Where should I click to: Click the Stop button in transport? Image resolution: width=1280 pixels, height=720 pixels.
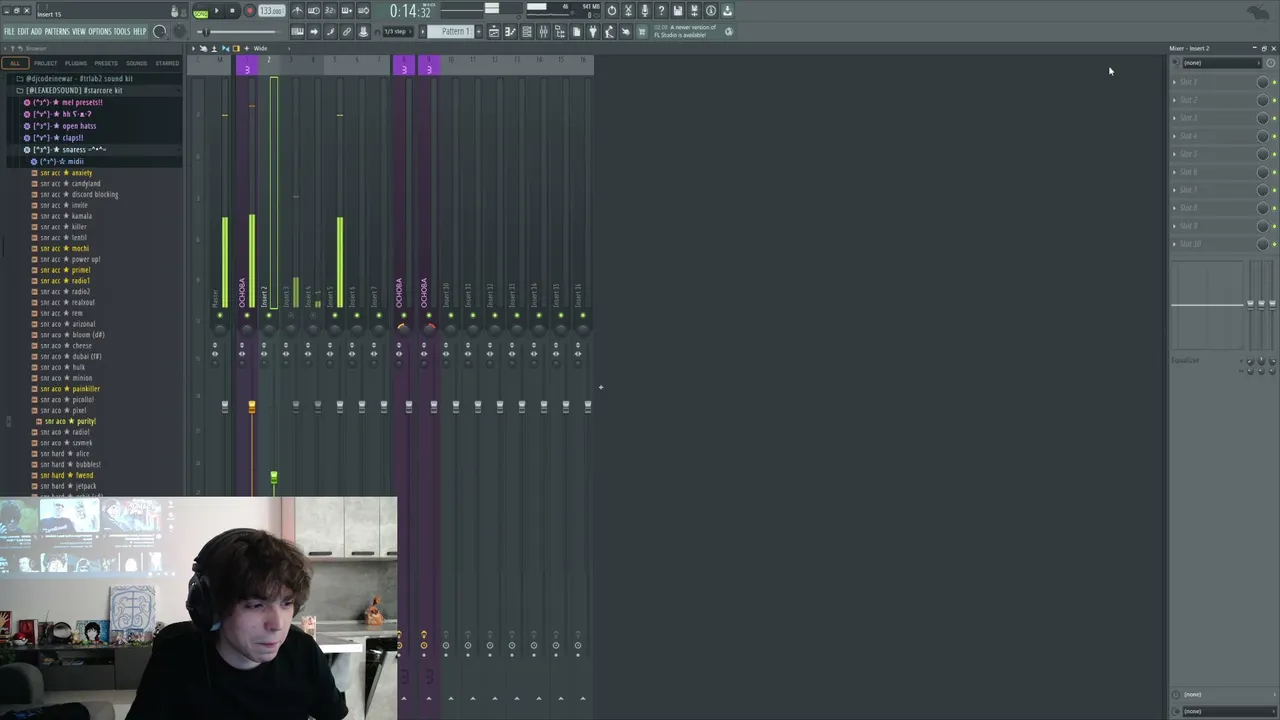[232, 11]
